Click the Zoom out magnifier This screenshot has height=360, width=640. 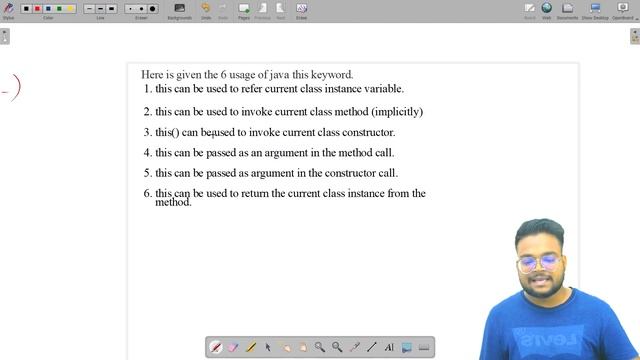[x=337, y=347]
